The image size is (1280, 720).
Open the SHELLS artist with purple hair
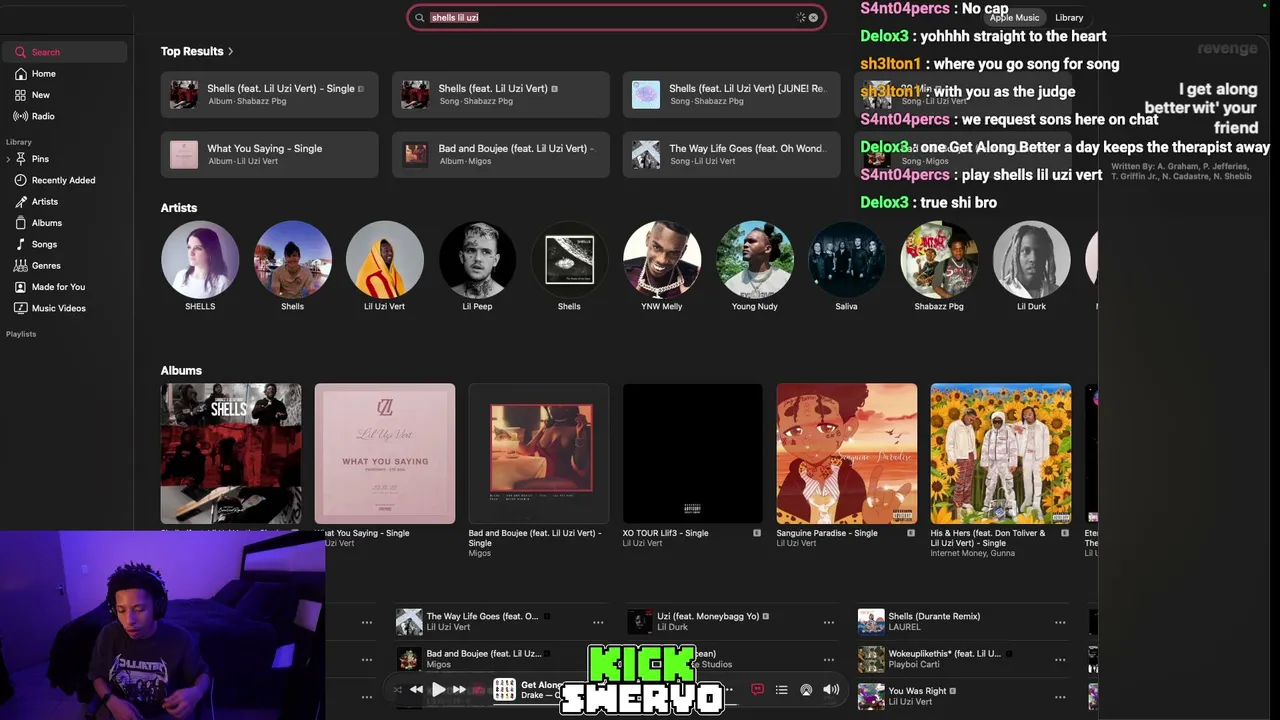coord(200,260)
